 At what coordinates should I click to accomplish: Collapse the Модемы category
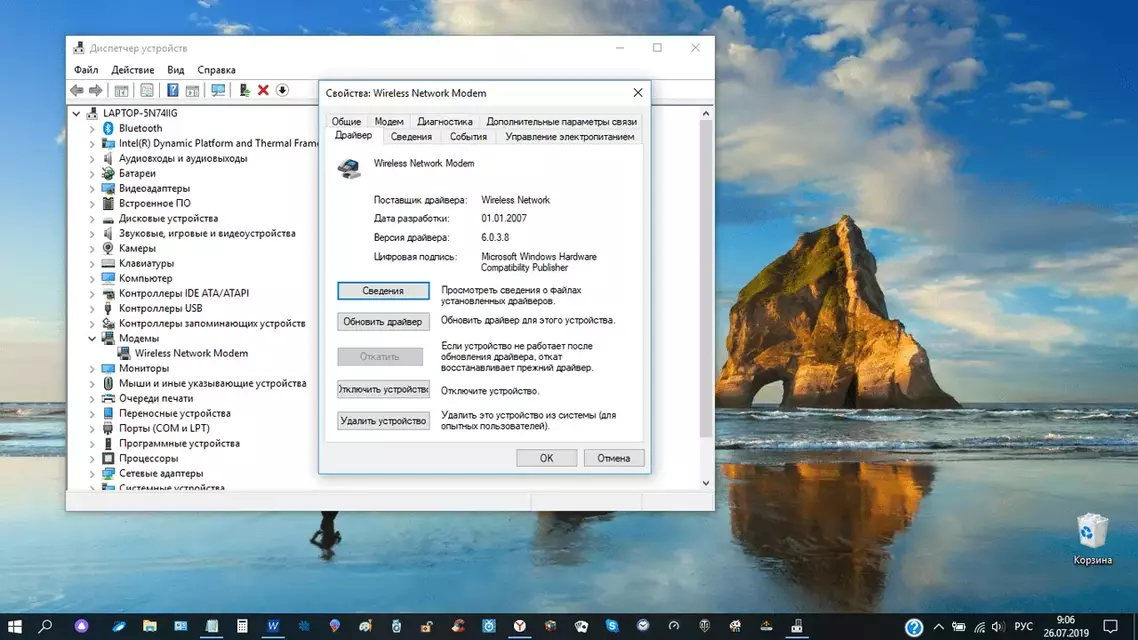92,337
